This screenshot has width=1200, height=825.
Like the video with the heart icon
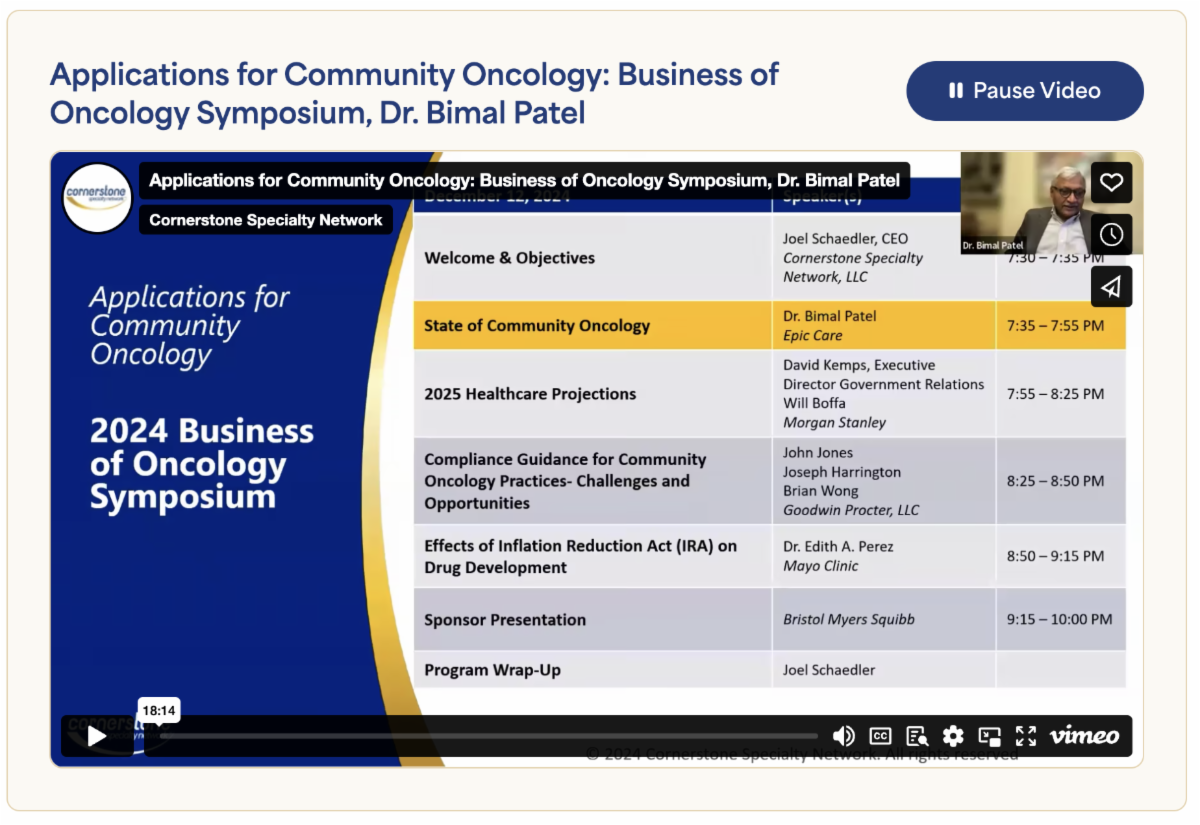point(1111,183)
